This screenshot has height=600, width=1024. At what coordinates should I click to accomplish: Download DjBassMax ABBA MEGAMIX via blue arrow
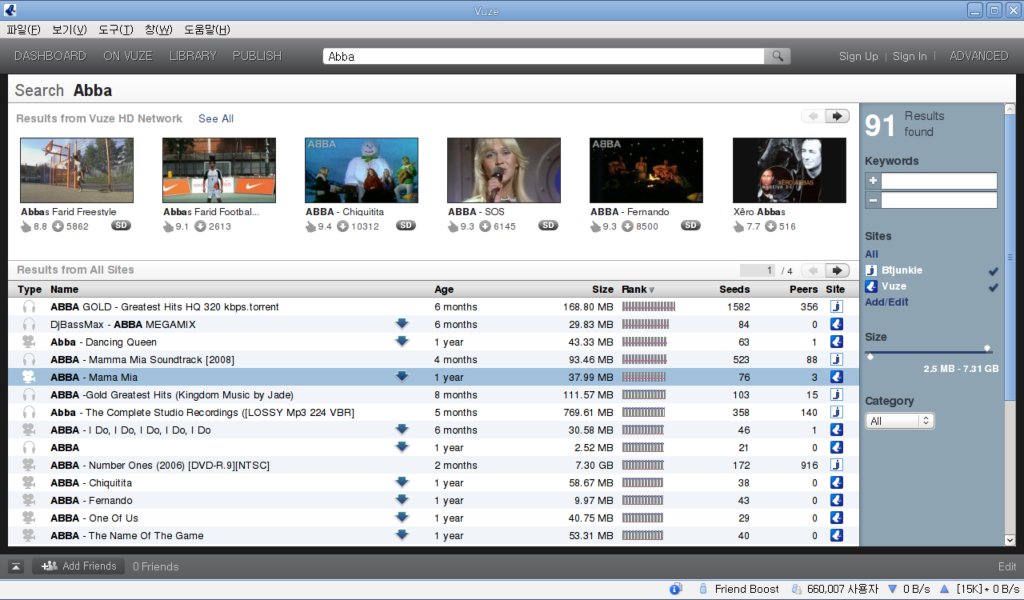pyautogui.click(x=402, y=324)
